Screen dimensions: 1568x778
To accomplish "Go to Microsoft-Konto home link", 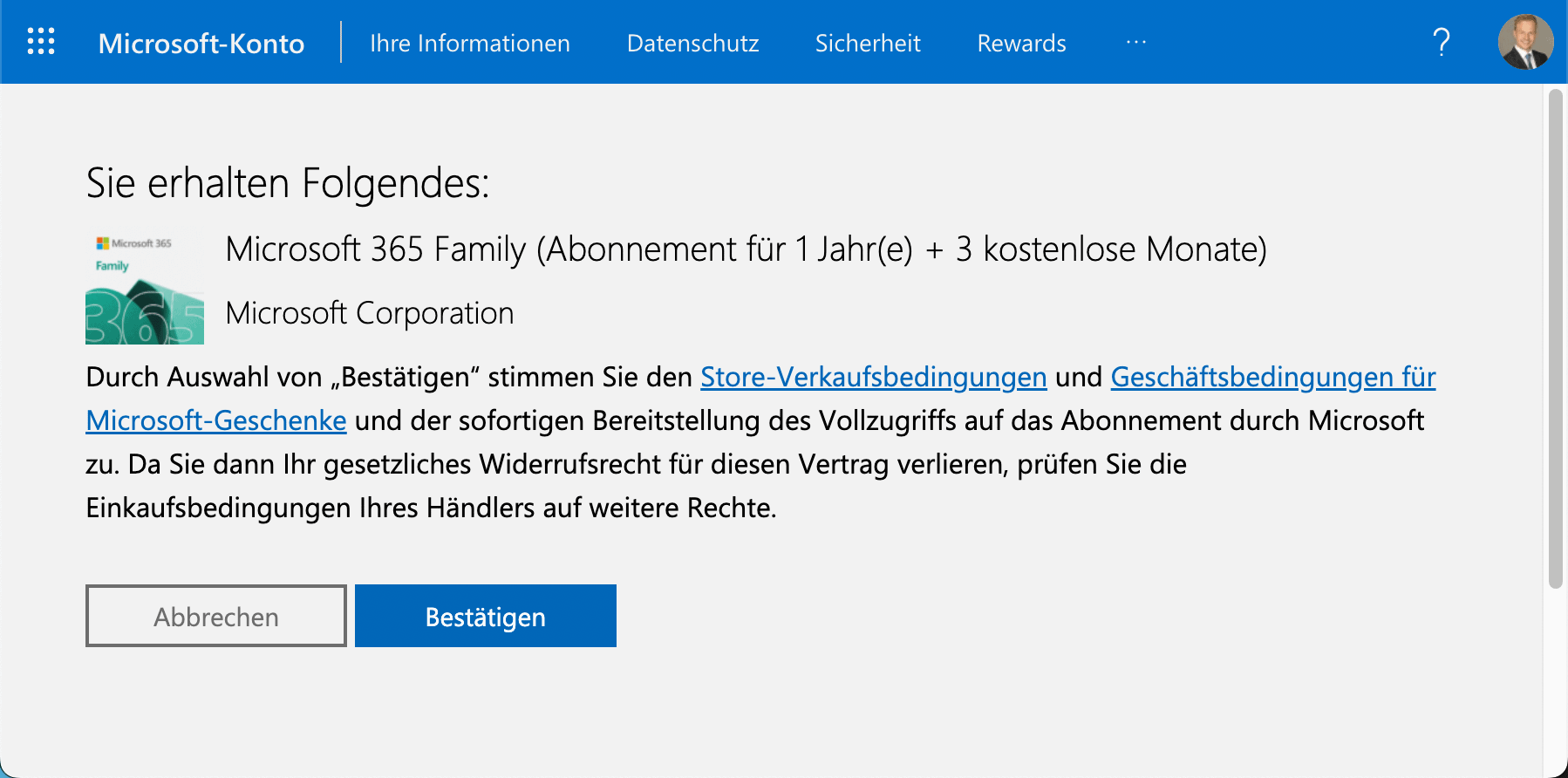I will tap(201, 43).
